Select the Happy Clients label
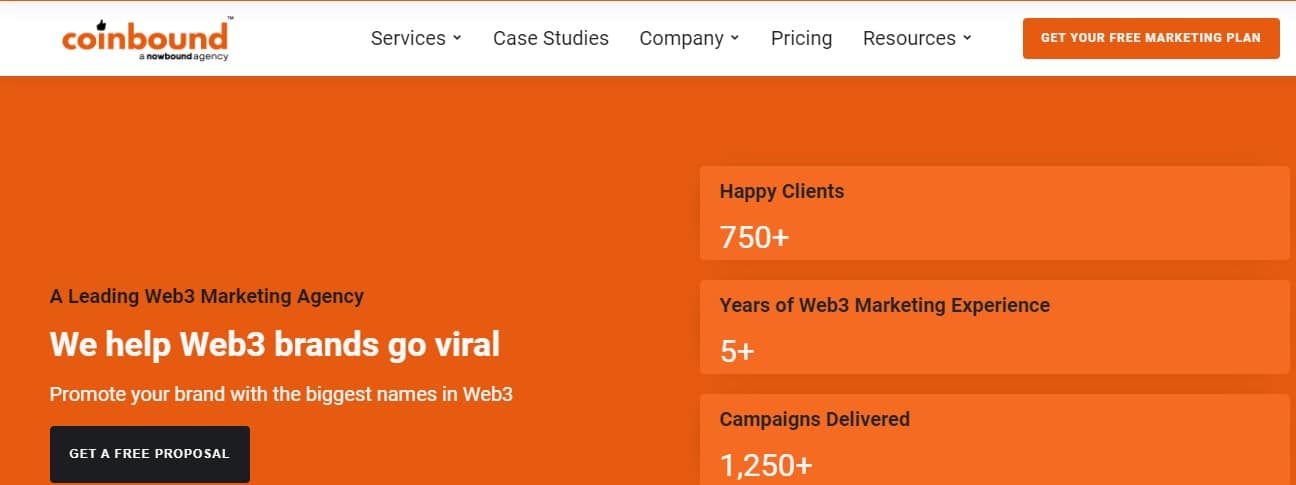 [782, 191]
